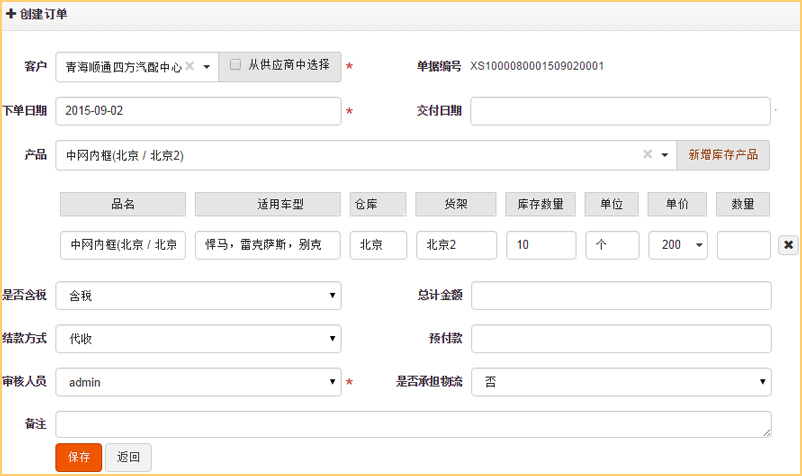
Task: Click into the 备注 text area
Action: tap(413, 424)
